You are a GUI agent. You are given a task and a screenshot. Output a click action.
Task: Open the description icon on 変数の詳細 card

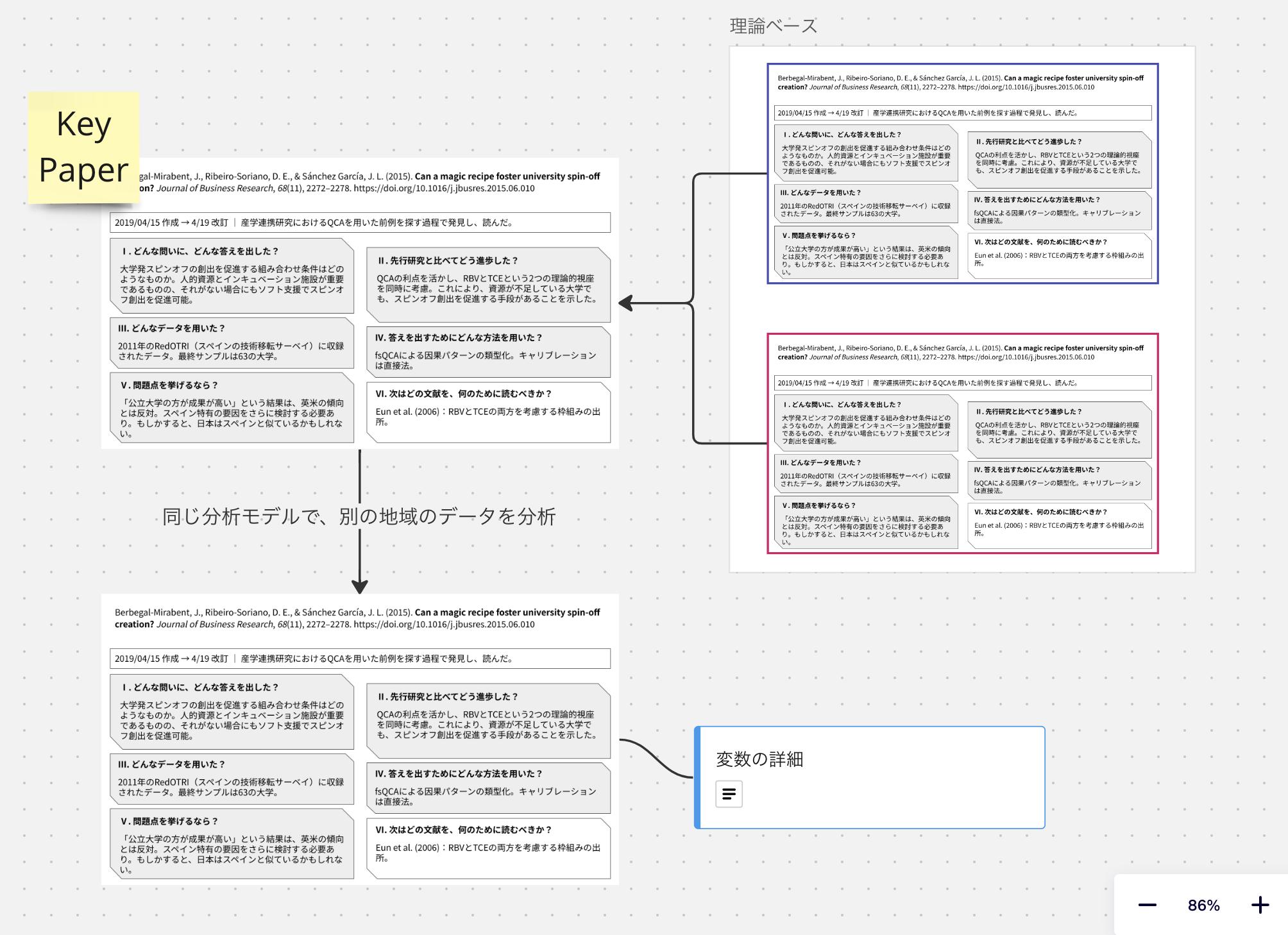pyautogui.click(x=729, y=794)
